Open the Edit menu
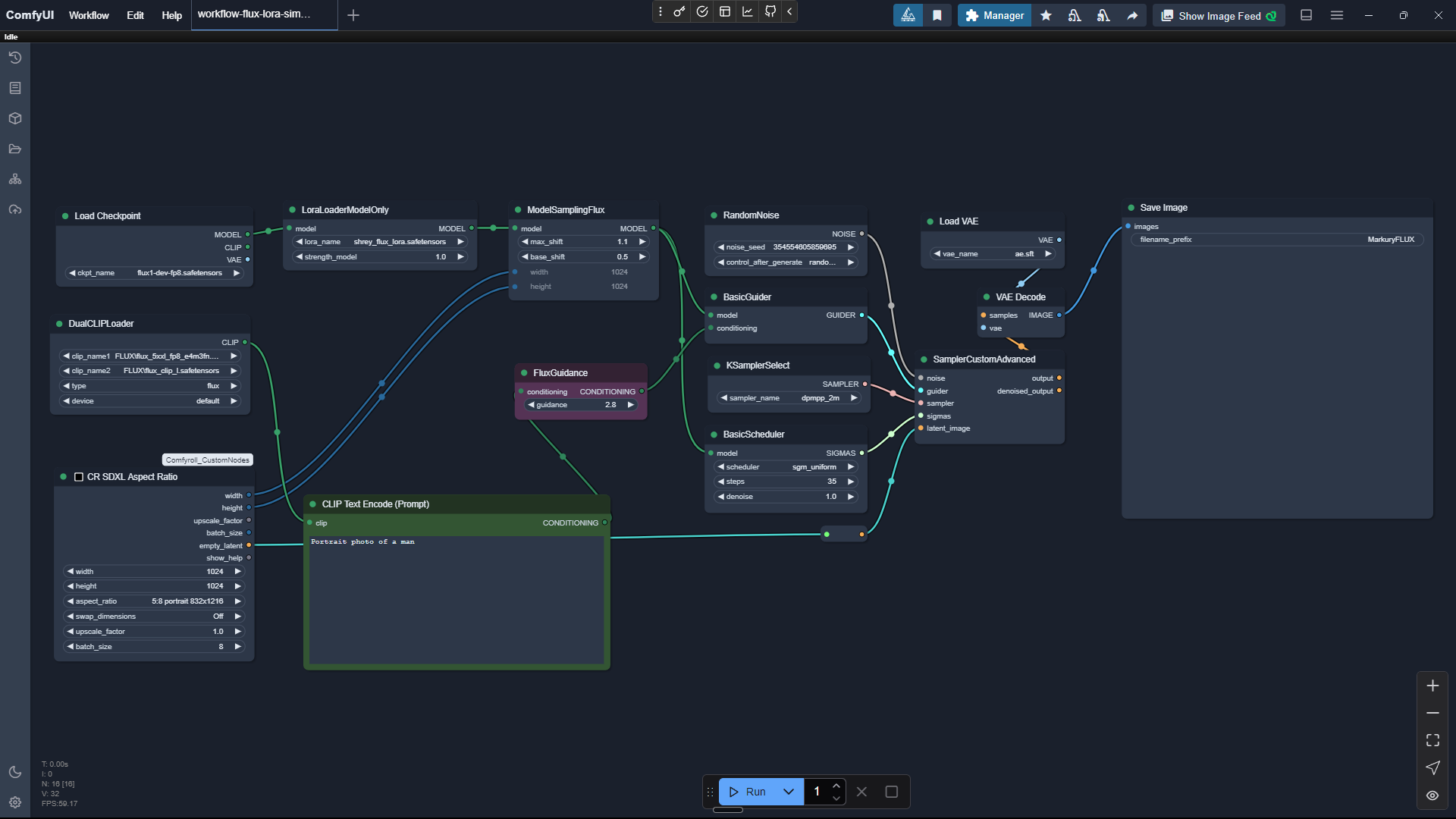Viewport: 1456px width, 819px height. [x=135, y=15]
